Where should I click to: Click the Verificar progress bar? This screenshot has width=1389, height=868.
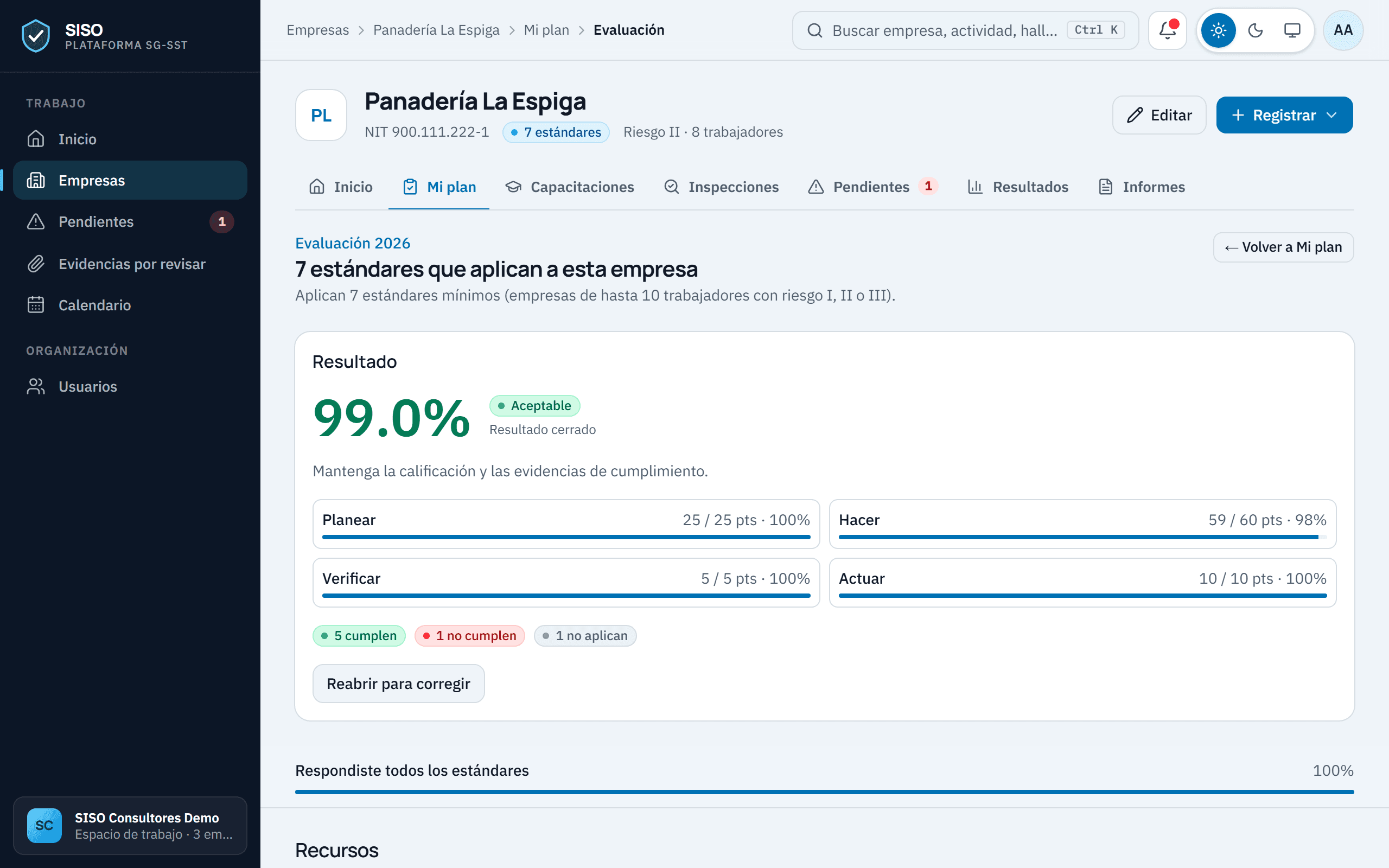click(x=566, y=595)
